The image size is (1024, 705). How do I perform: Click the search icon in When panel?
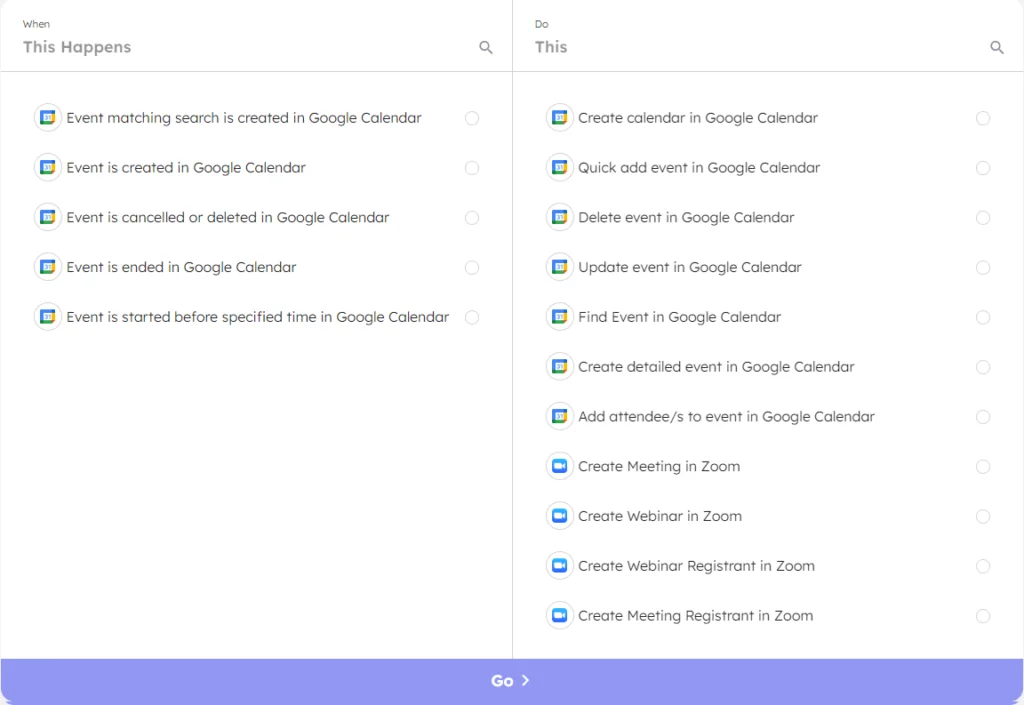pyautogui.click(x=486, y=47)
